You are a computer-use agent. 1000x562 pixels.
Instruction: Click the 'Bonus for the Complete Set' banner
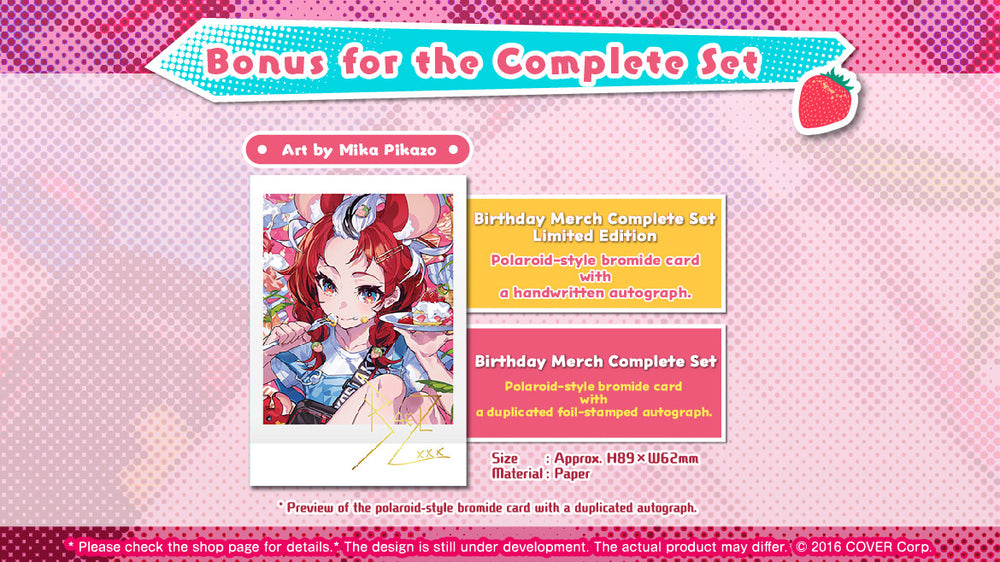click(x=497, y=62)
